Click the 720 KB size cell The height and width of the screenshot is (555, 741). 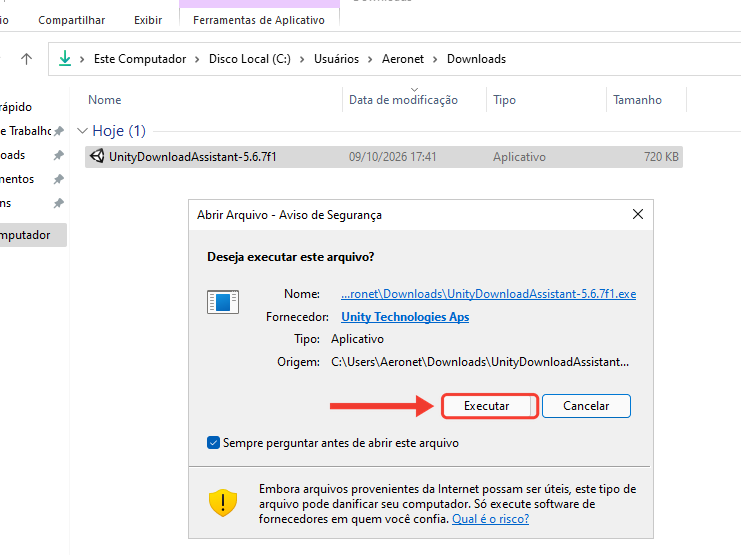point(661,157)
